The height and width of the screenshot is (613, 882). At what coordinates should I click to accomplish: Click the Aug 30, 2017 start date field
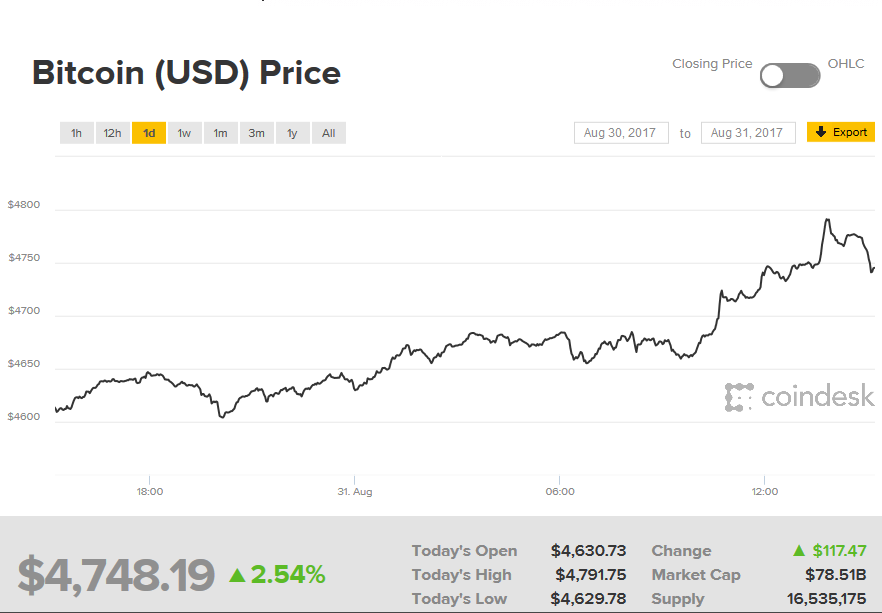coord(620,133)
